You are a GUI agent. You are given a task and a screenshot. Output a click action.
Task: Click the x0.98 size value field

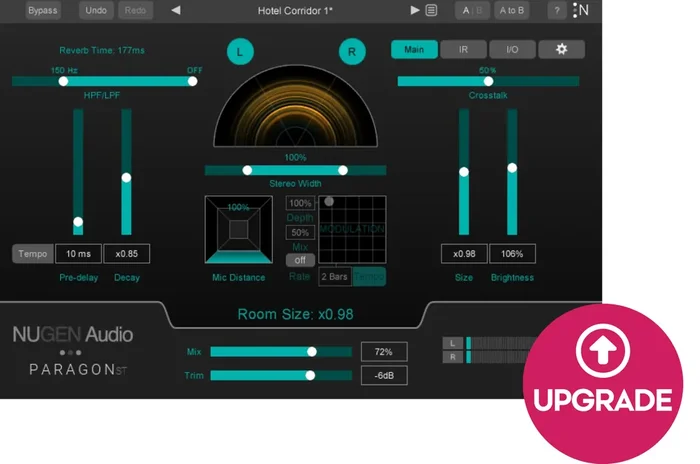[x=464, y=254]
